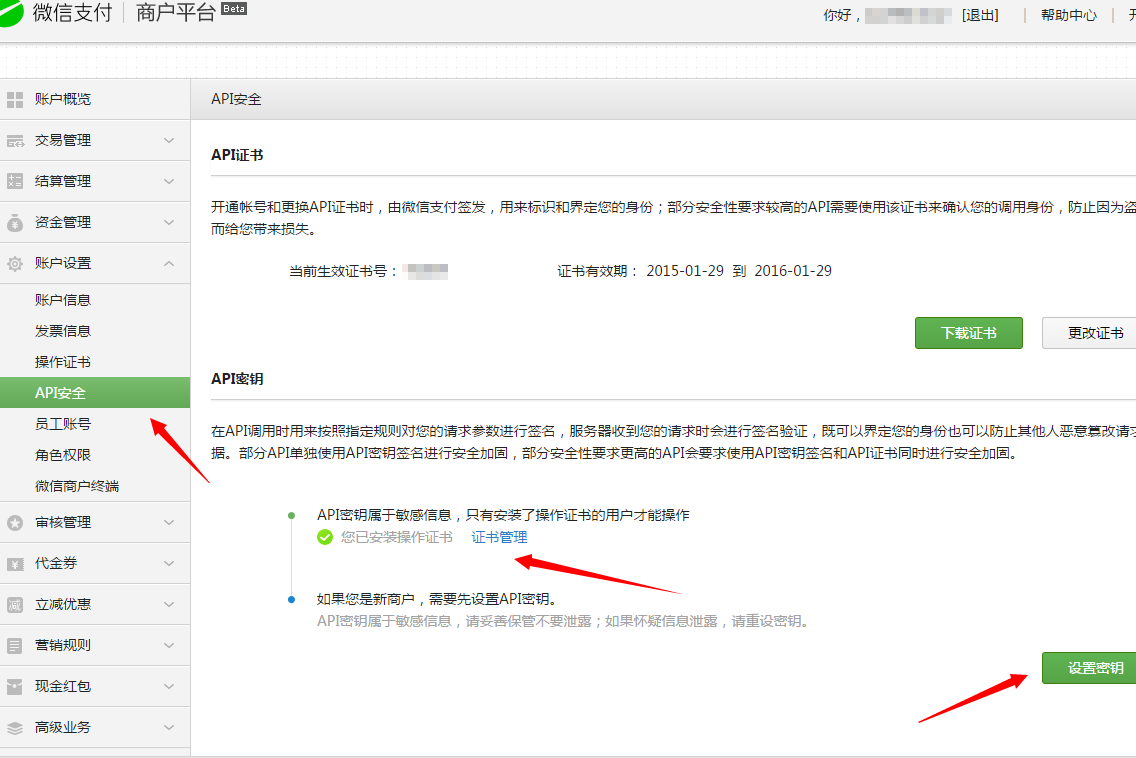Open 账户信息 in the sidebar
Screen dimensions: 1136x758
coord(63,300)
